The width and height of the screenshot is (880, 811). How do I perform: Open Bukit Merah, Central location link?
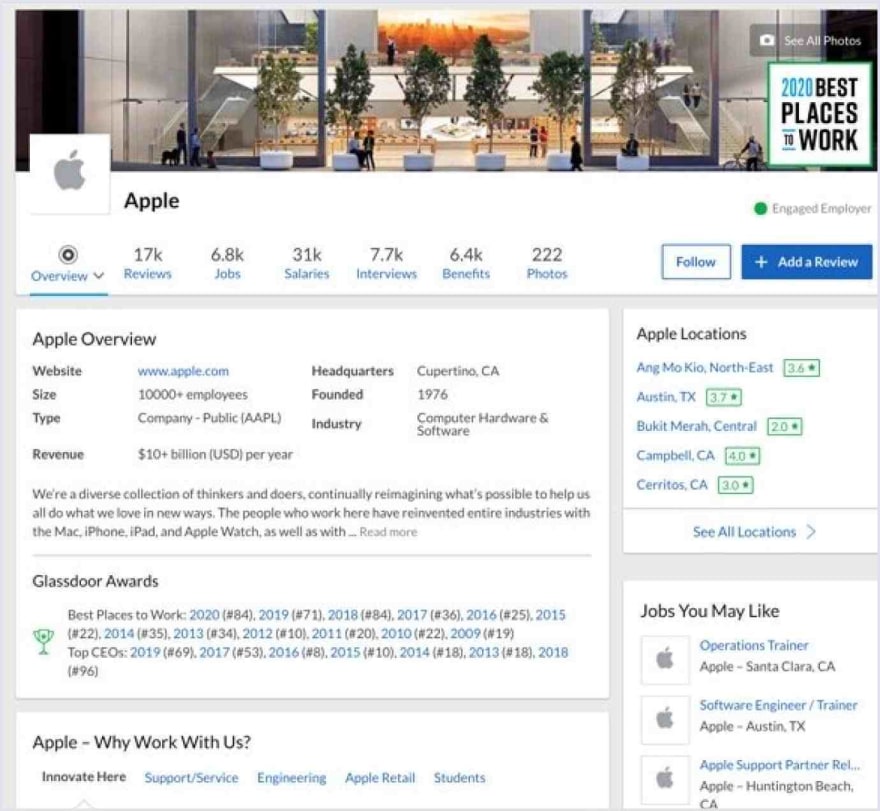[696, 426]
